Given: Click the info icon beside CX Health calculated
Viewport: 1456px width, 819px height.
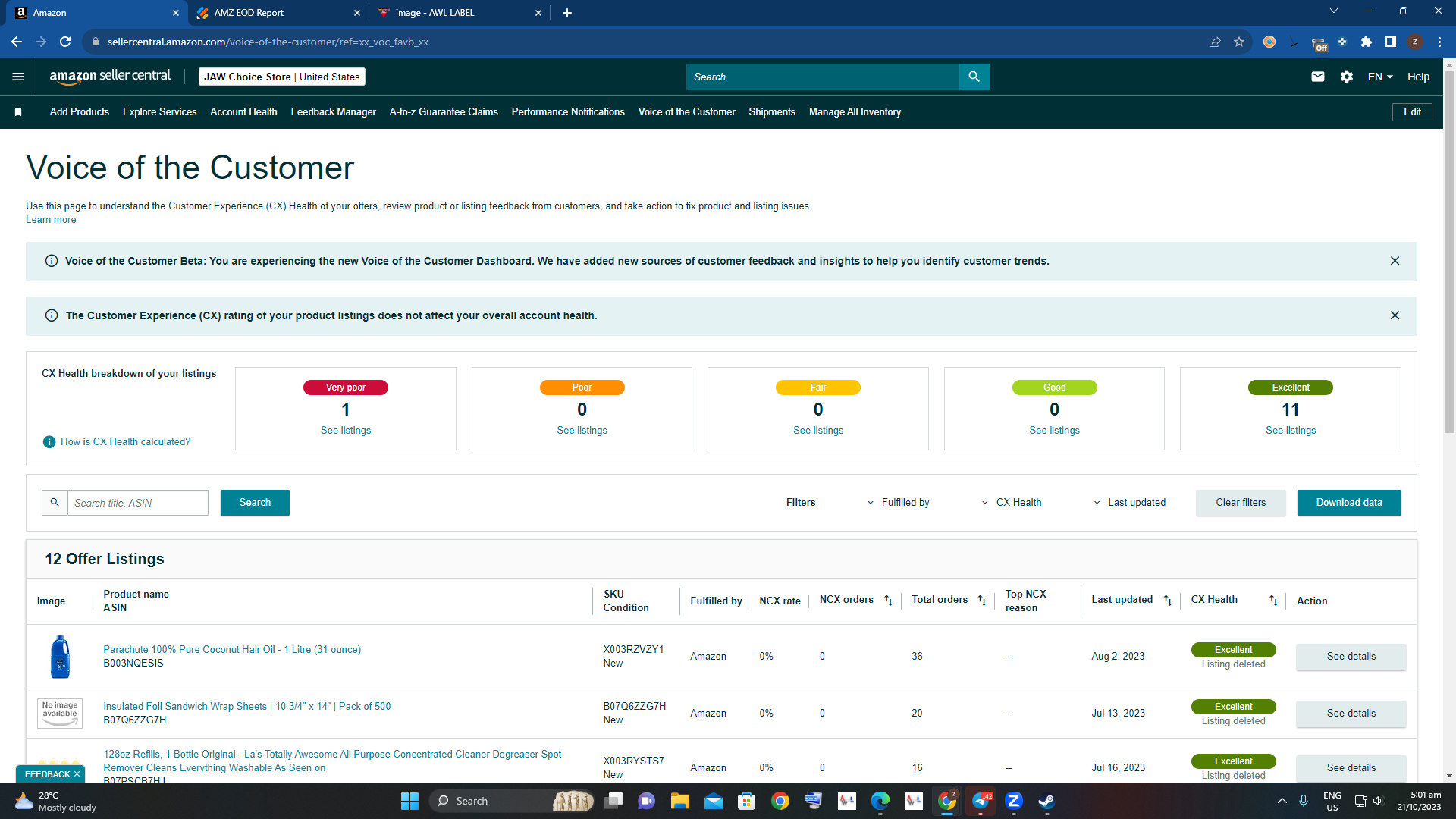Looking at the screenshot, I should (49, 442).
